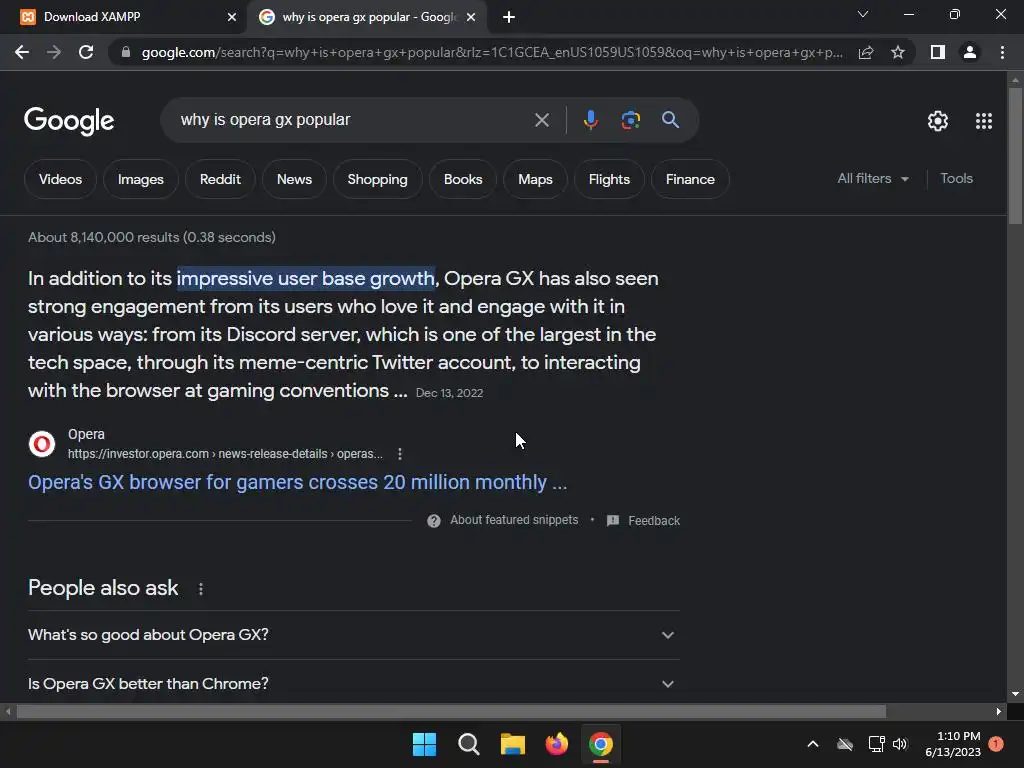This screenshot has height=768, width=1024.
Task: Click the horizontal scrollbar thumb
Action: click(x=451, y=711)
